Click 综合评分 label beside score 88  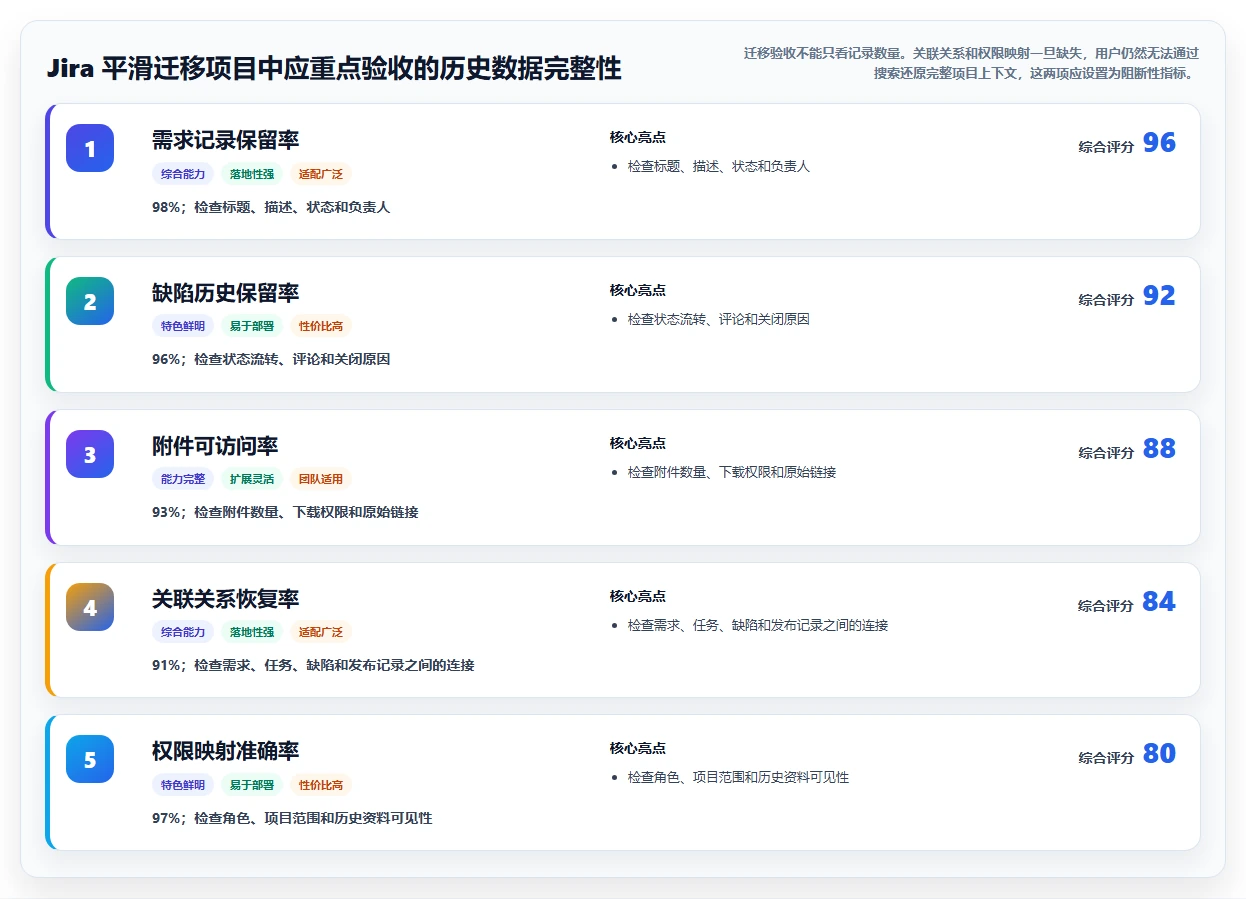pos(1106,453)
